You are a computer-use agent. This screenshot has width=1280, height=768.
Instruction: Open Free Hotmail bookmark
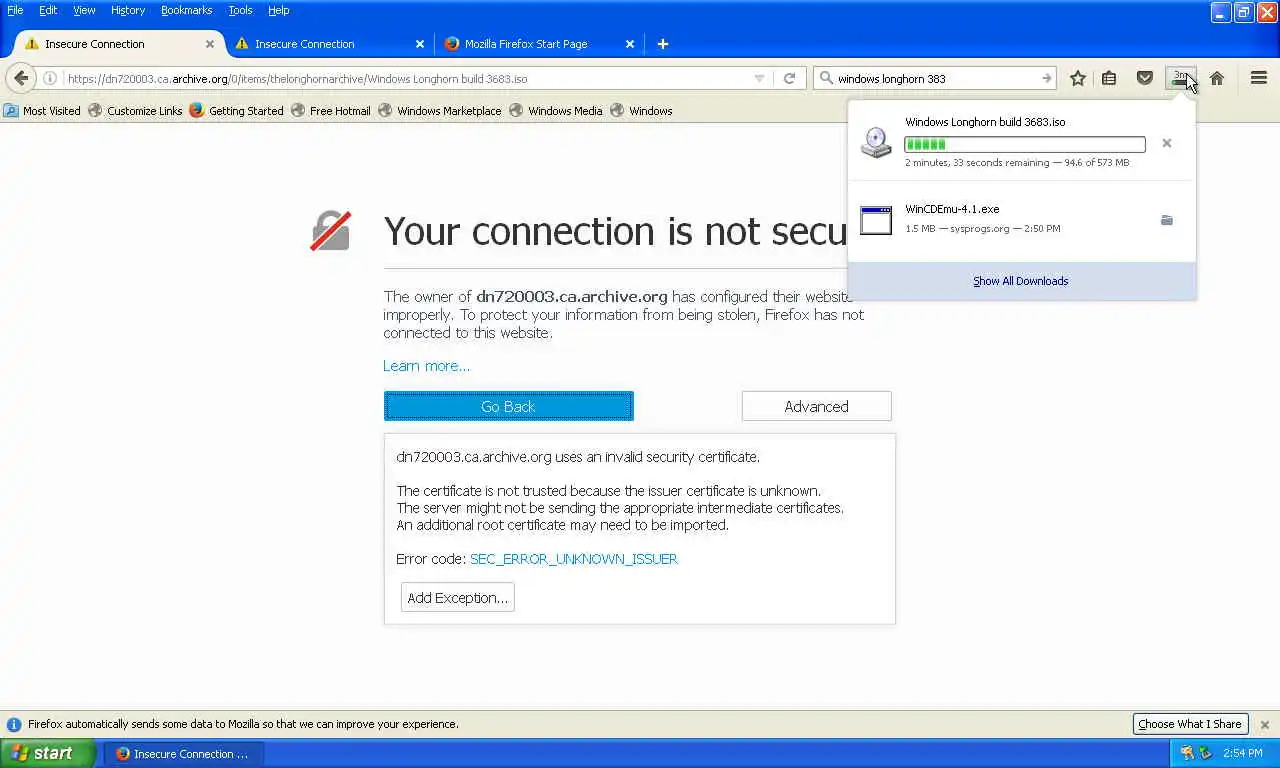(331, 111)
